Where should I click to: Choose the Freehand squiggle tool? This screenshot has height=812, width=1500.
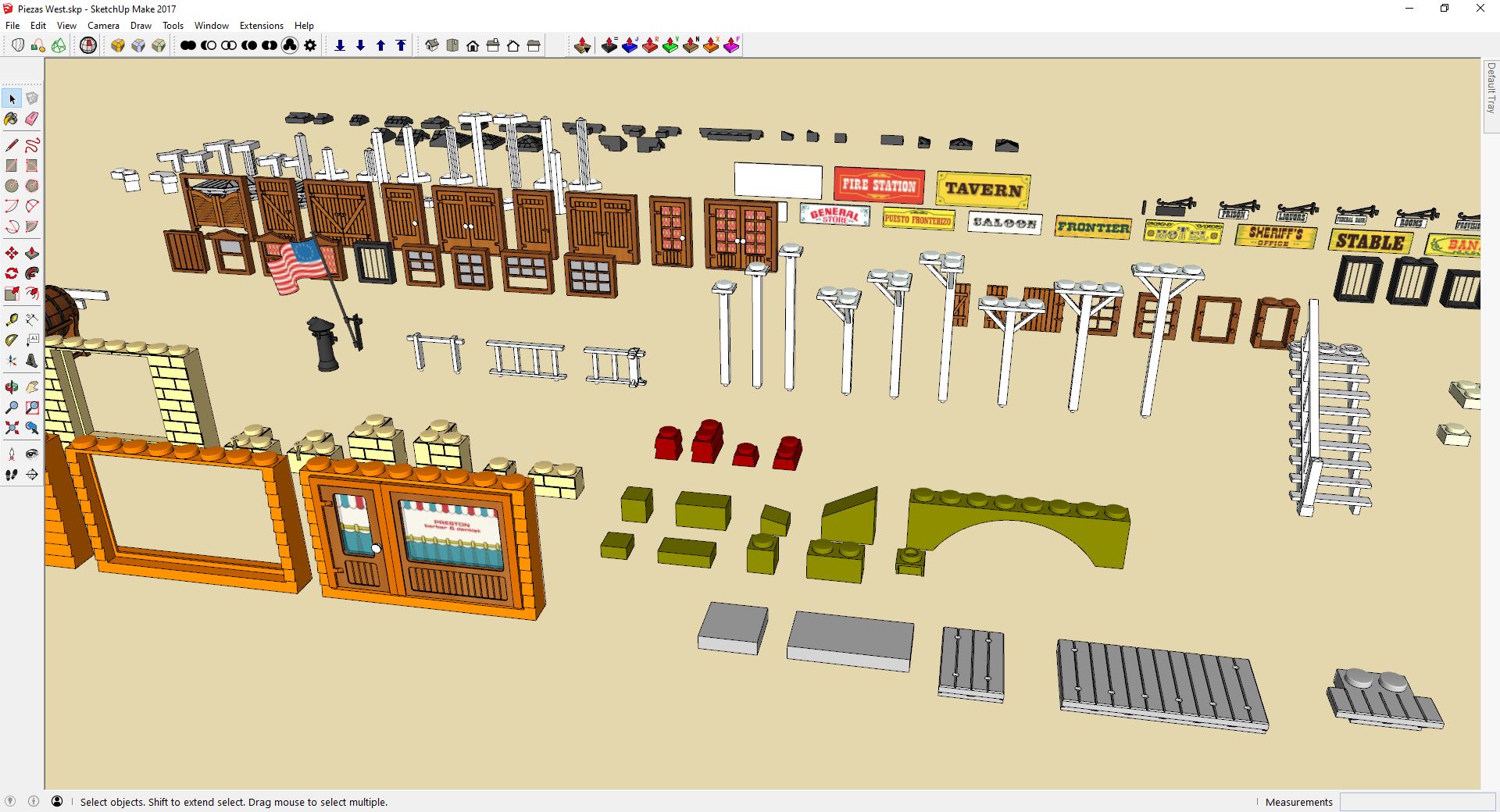pos(32,145)
